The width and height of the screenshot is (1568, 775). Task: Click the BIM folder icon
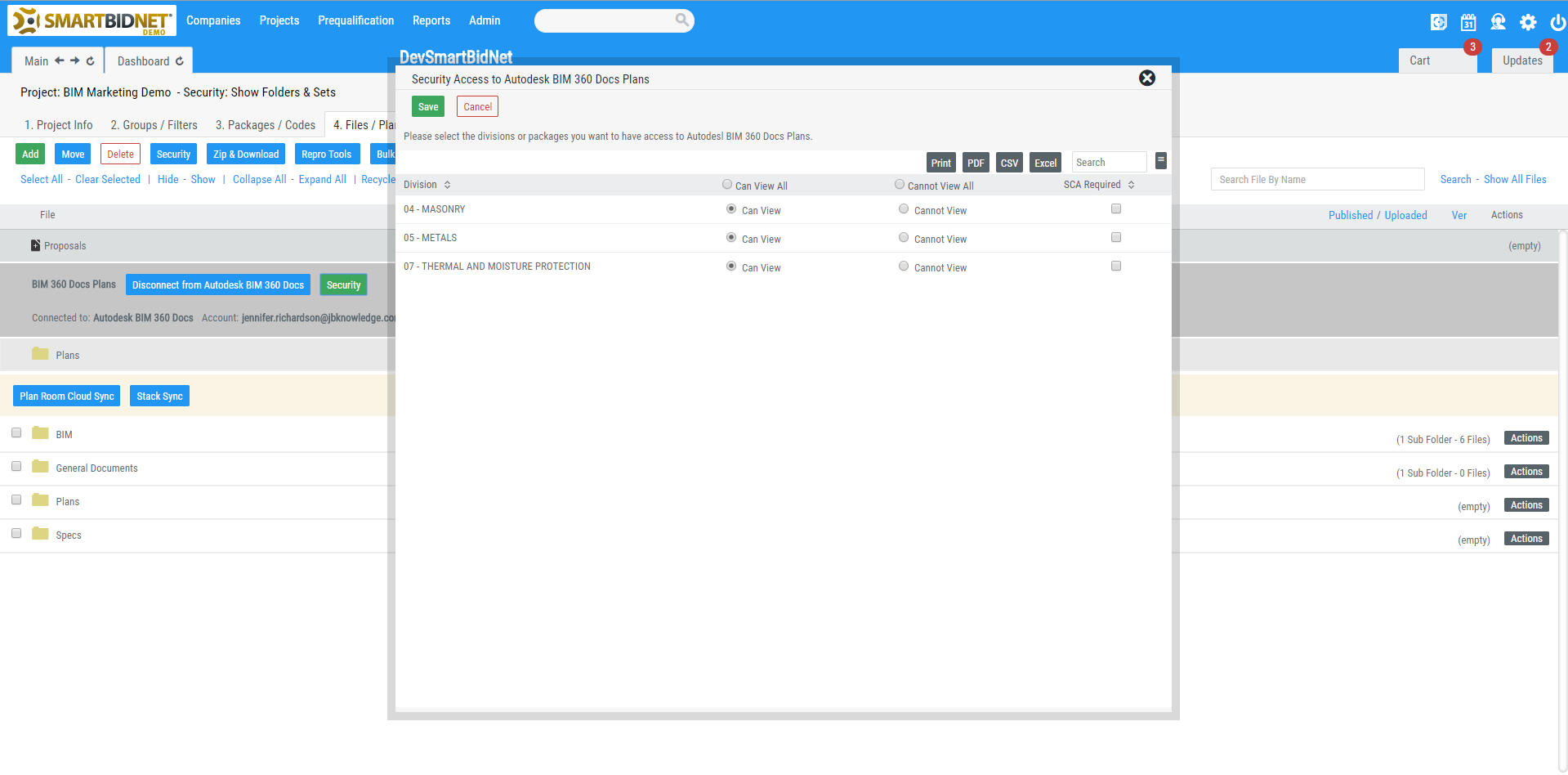tap(40, 432)
